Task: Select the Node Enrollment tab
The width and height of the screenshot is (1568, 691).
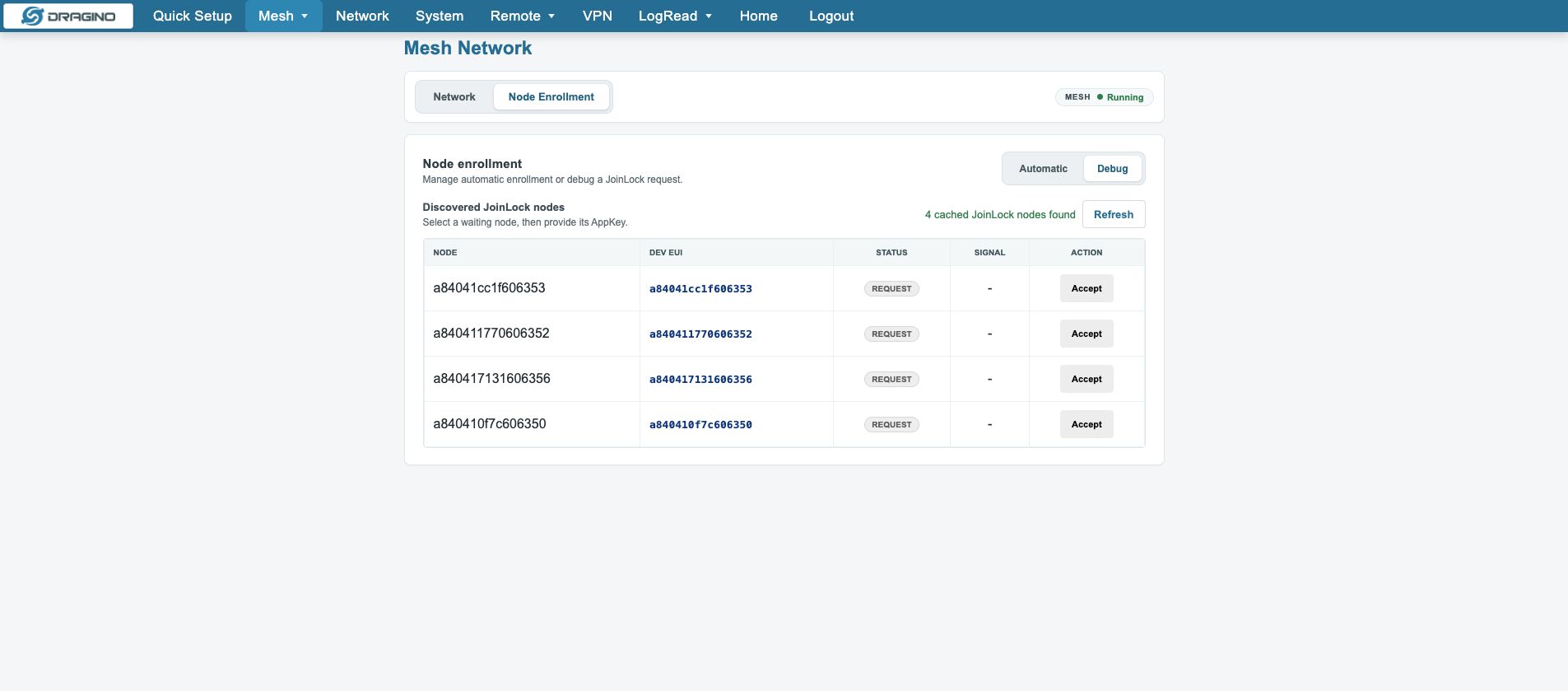Action: (551, 97)
